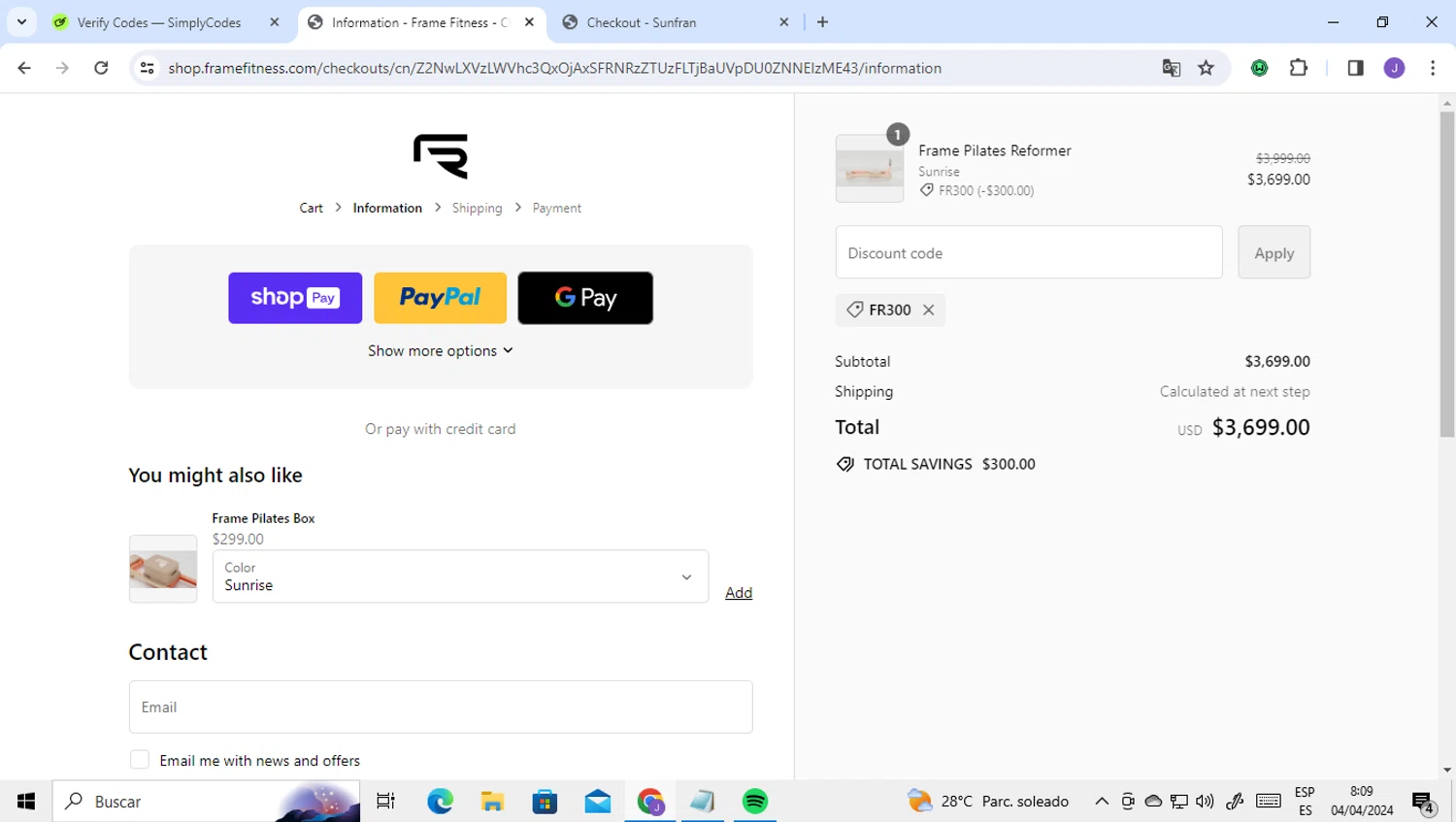Open Mail app from taskbar

pyautogui.click(x=598, y=802)
